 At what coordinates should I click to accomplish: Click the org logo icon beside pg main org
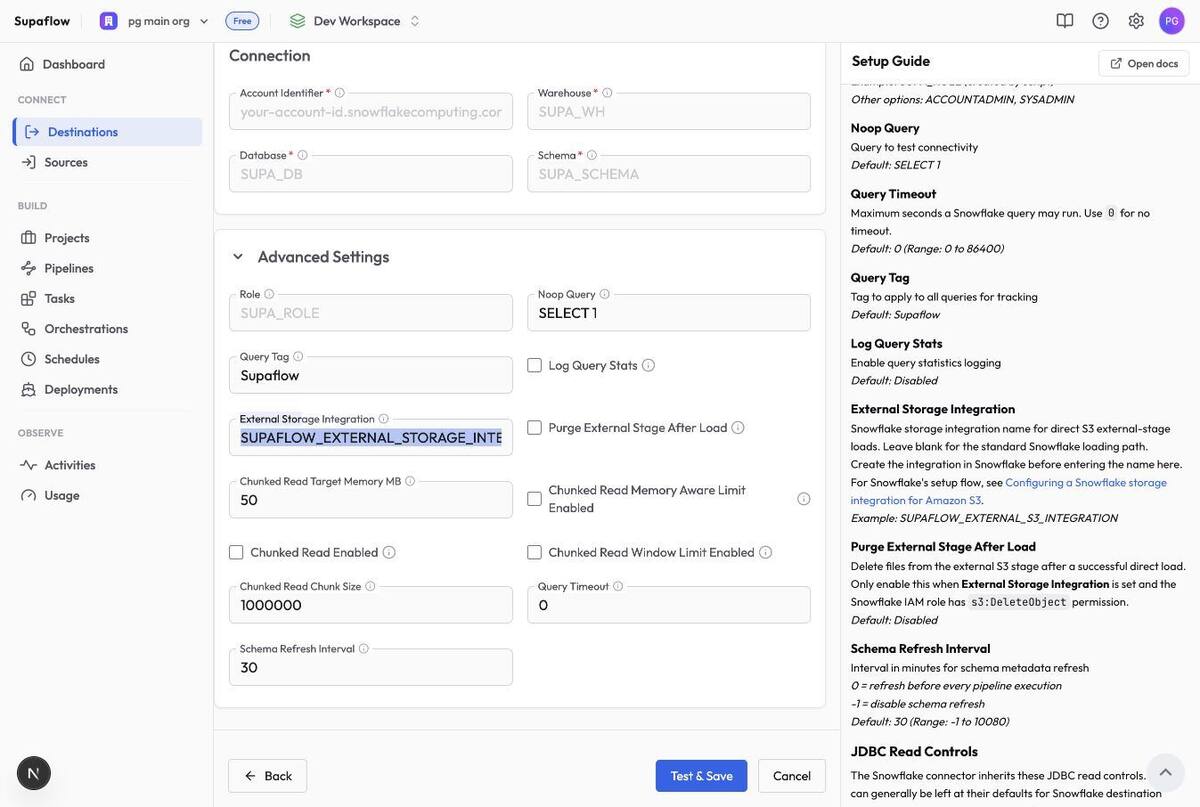click(109, 20)
